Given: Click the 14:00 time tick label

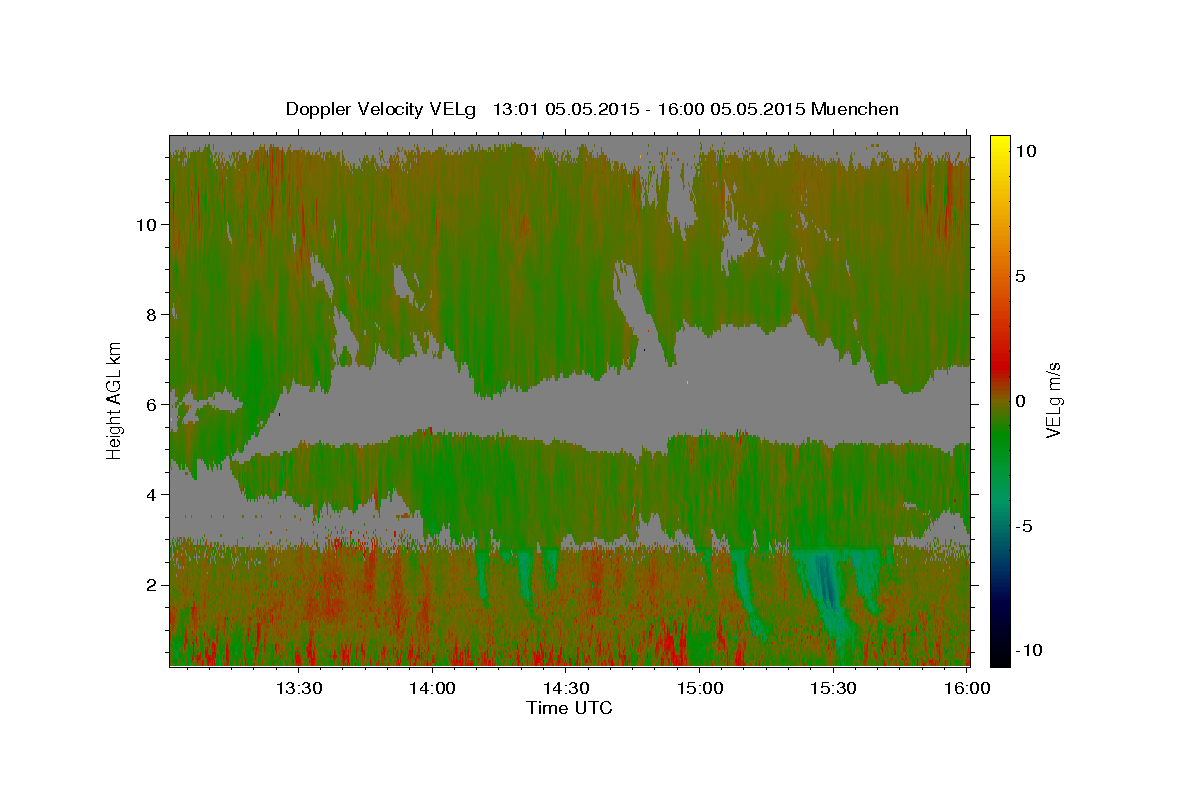Looking at the screenshot, I should [432, 689].
